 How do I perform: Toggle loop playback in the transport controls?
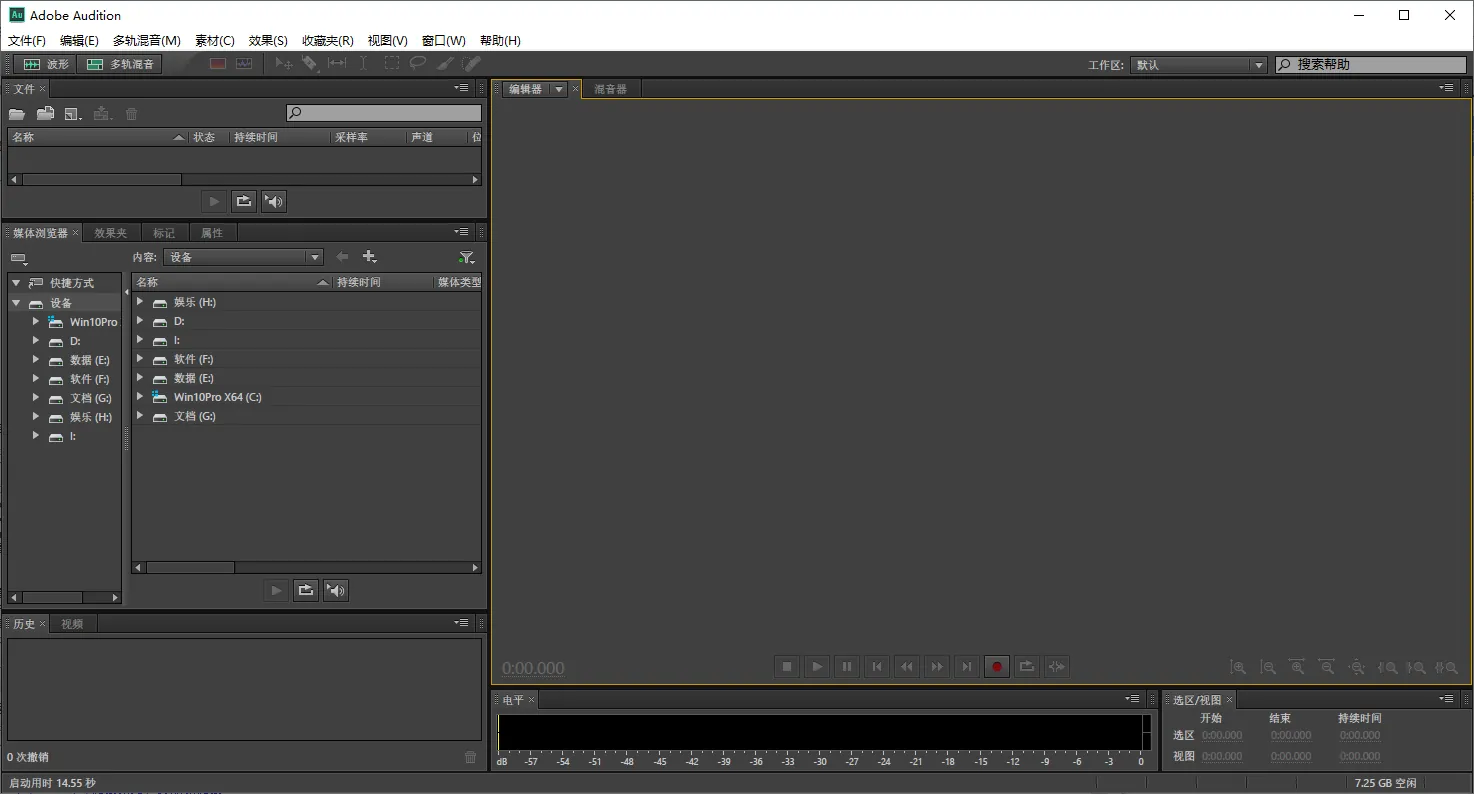[x=1026, y=666]
